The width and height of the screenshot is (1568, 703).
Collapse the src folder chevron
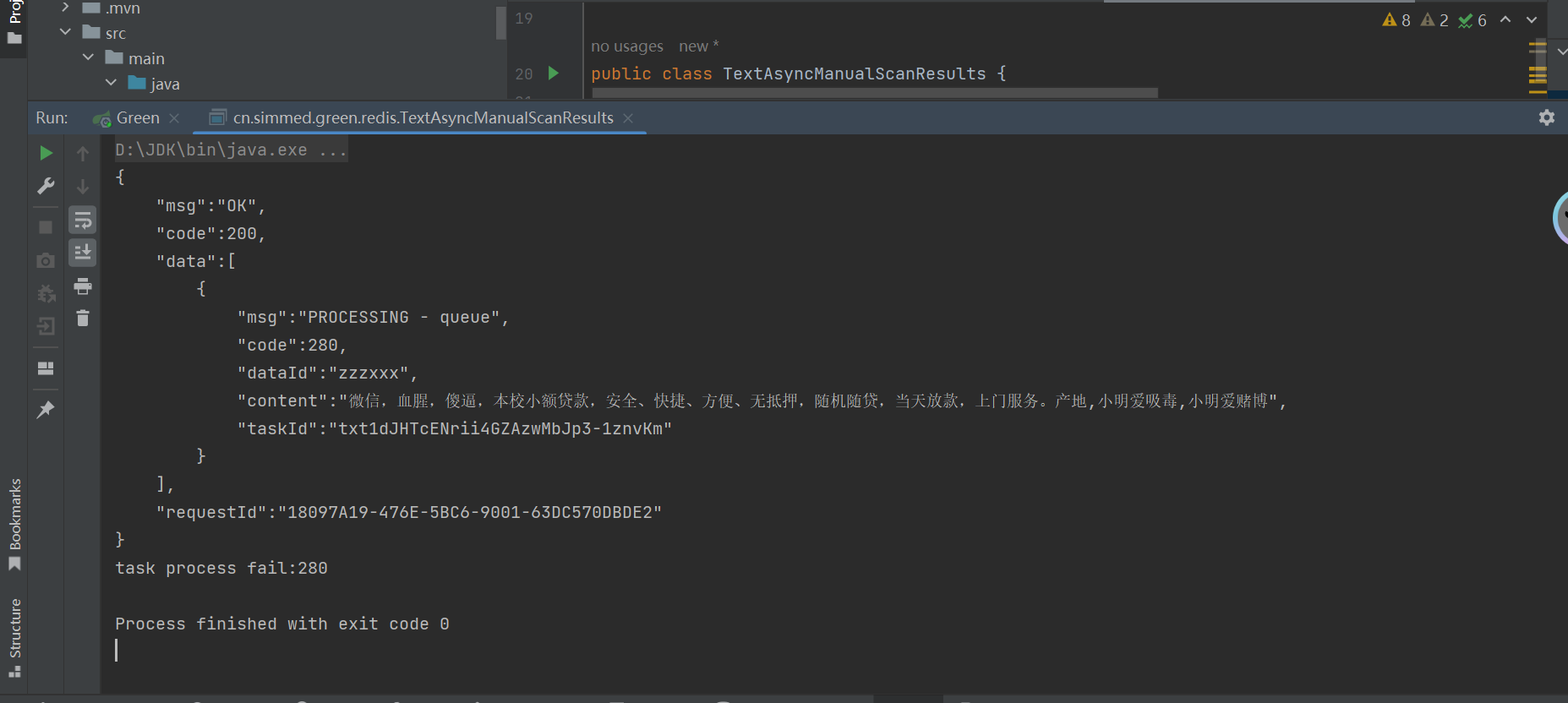pyautogui.click(x=65, y=32)
